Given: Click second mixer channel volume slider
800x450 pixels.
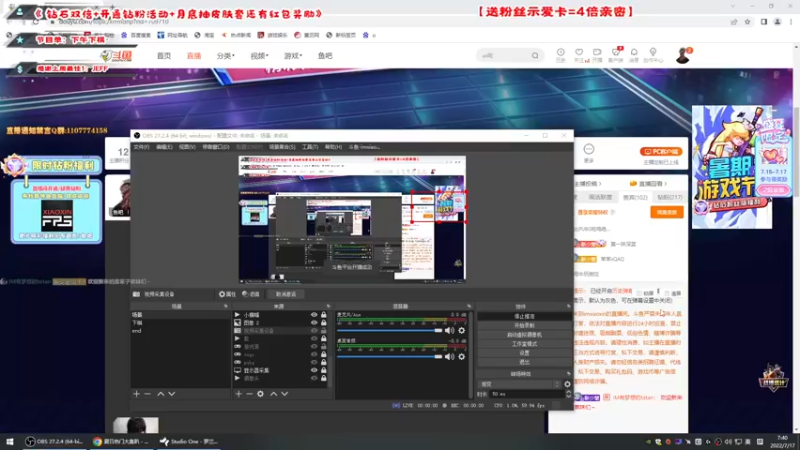Looking at the screenshot, I should (389, 357).
